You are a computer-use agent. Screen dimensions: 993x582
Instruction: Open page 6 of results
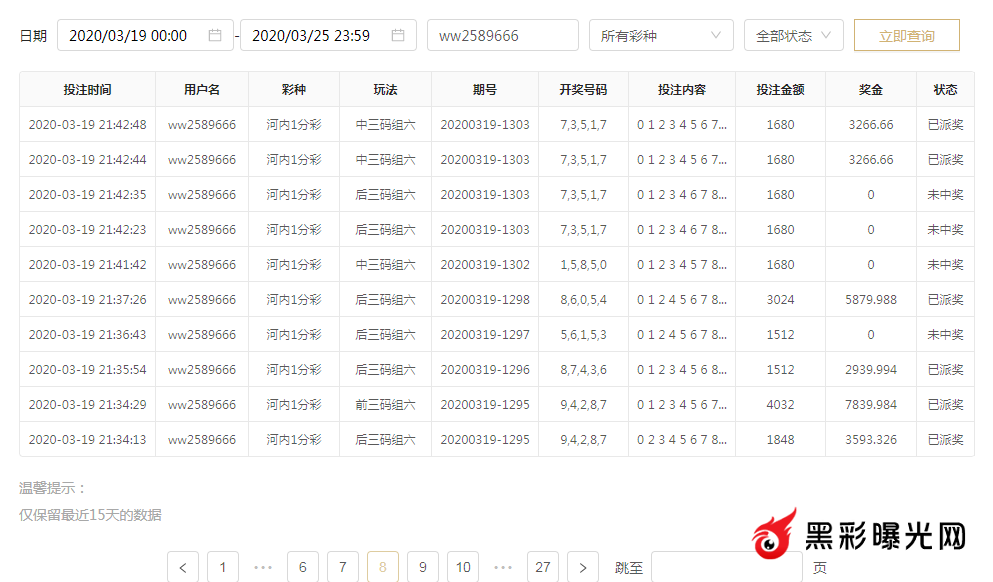(303, 567)
